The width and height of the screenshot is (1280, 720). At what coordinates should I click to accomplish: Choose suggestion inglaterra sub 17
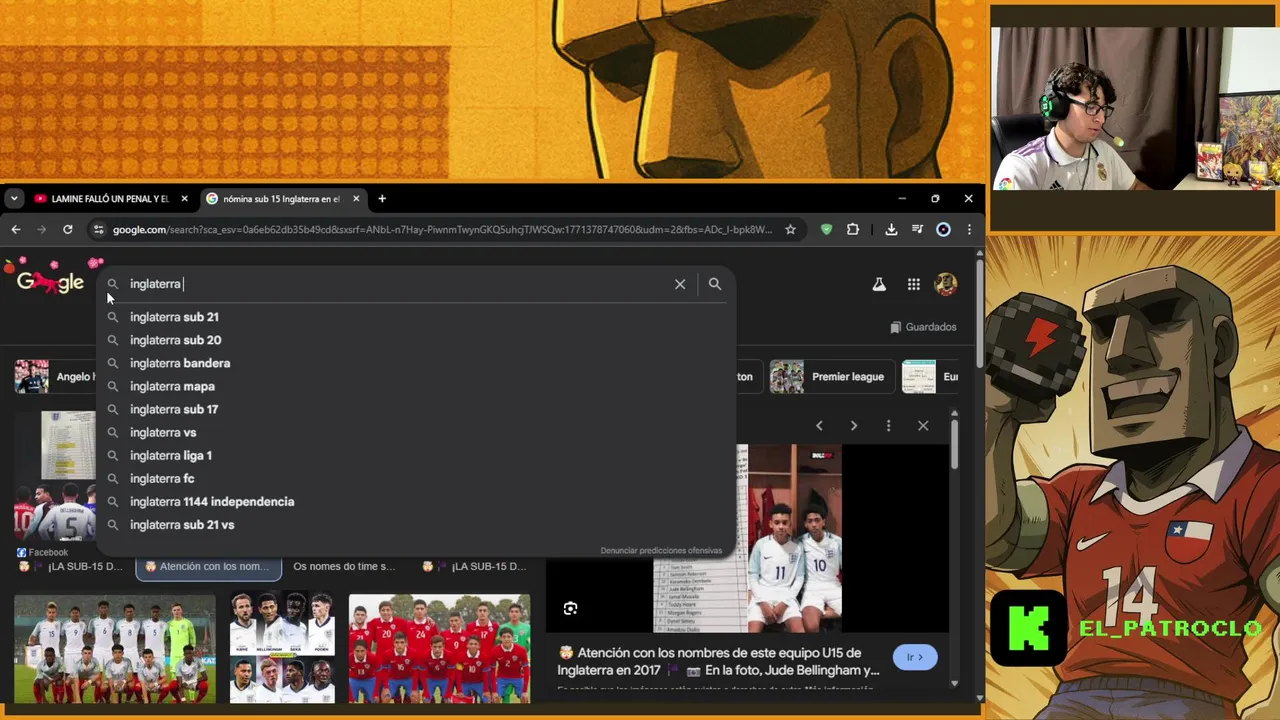coord(415,409)
